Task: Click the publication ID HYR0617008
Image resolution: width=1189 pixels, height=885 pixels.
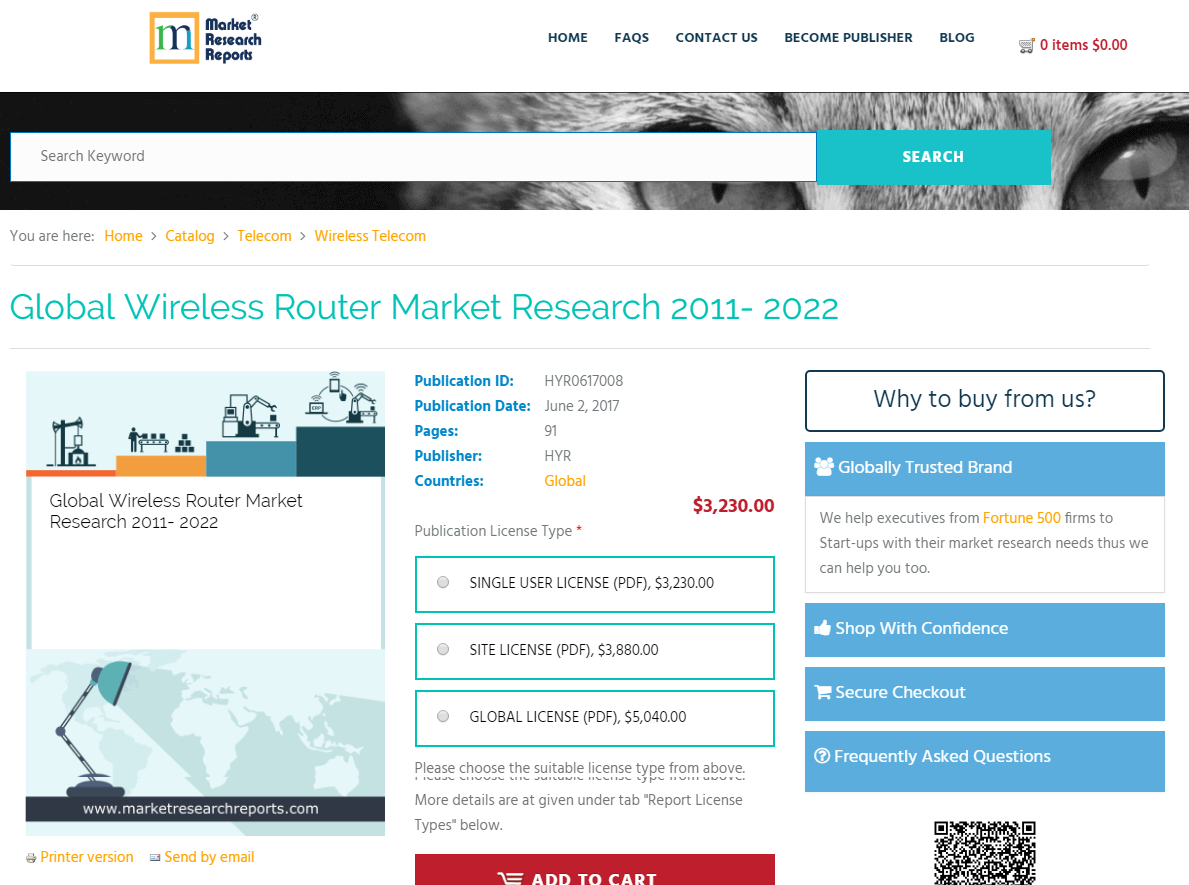Action: (x=583, y=381)
